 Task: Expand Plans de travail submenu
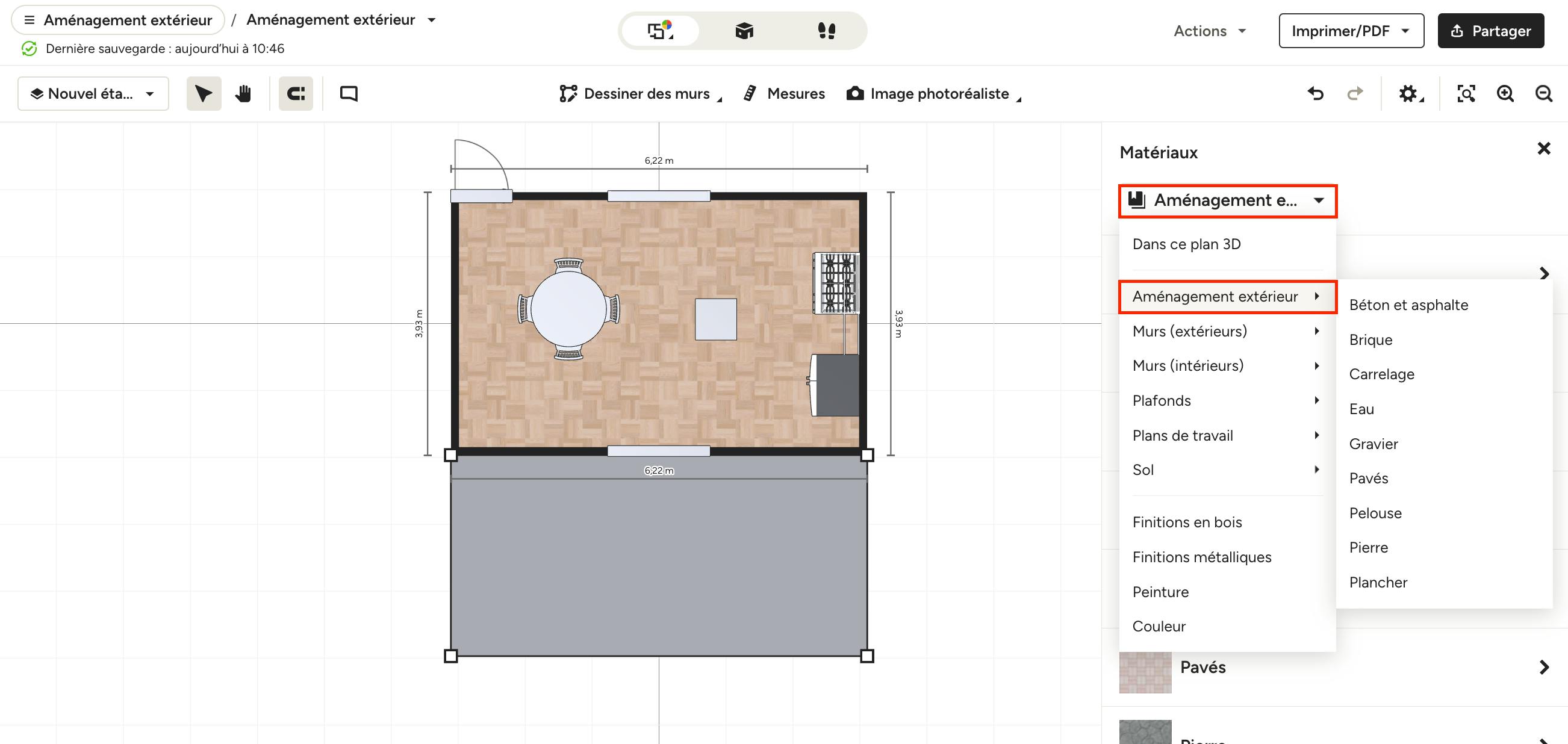coord(1227,436)
